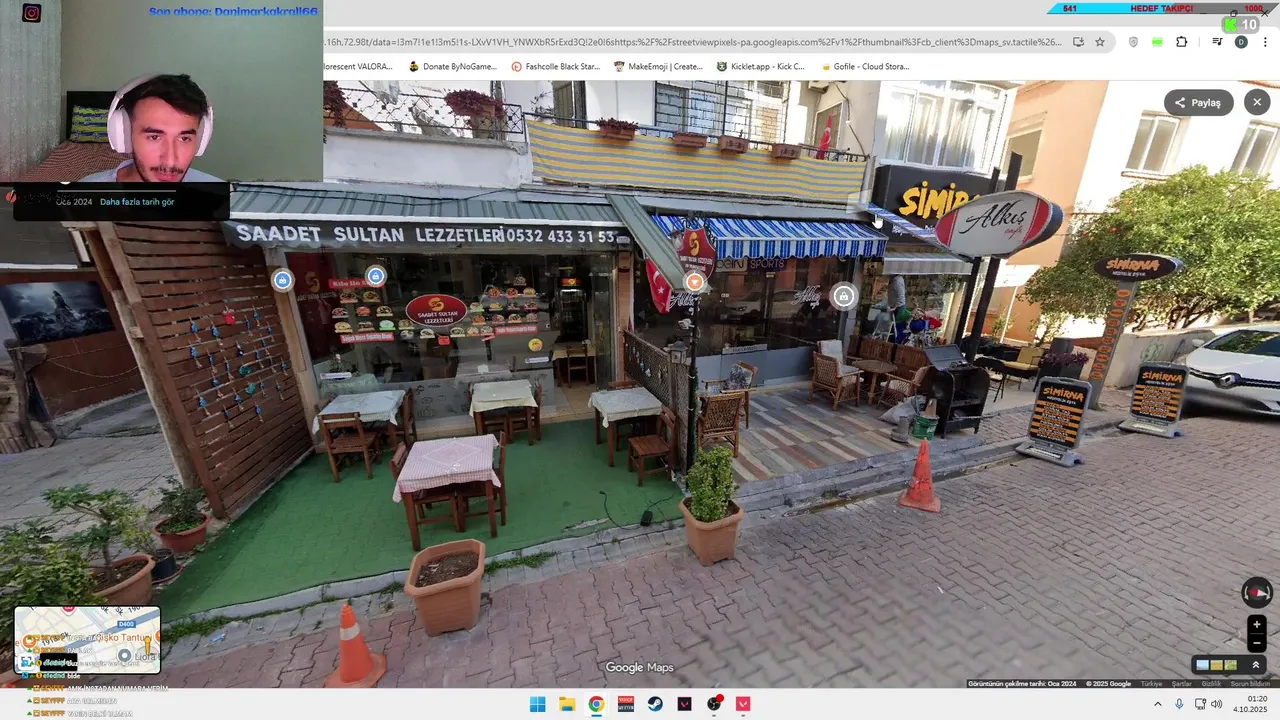Open the volume tray icon

1217,704
